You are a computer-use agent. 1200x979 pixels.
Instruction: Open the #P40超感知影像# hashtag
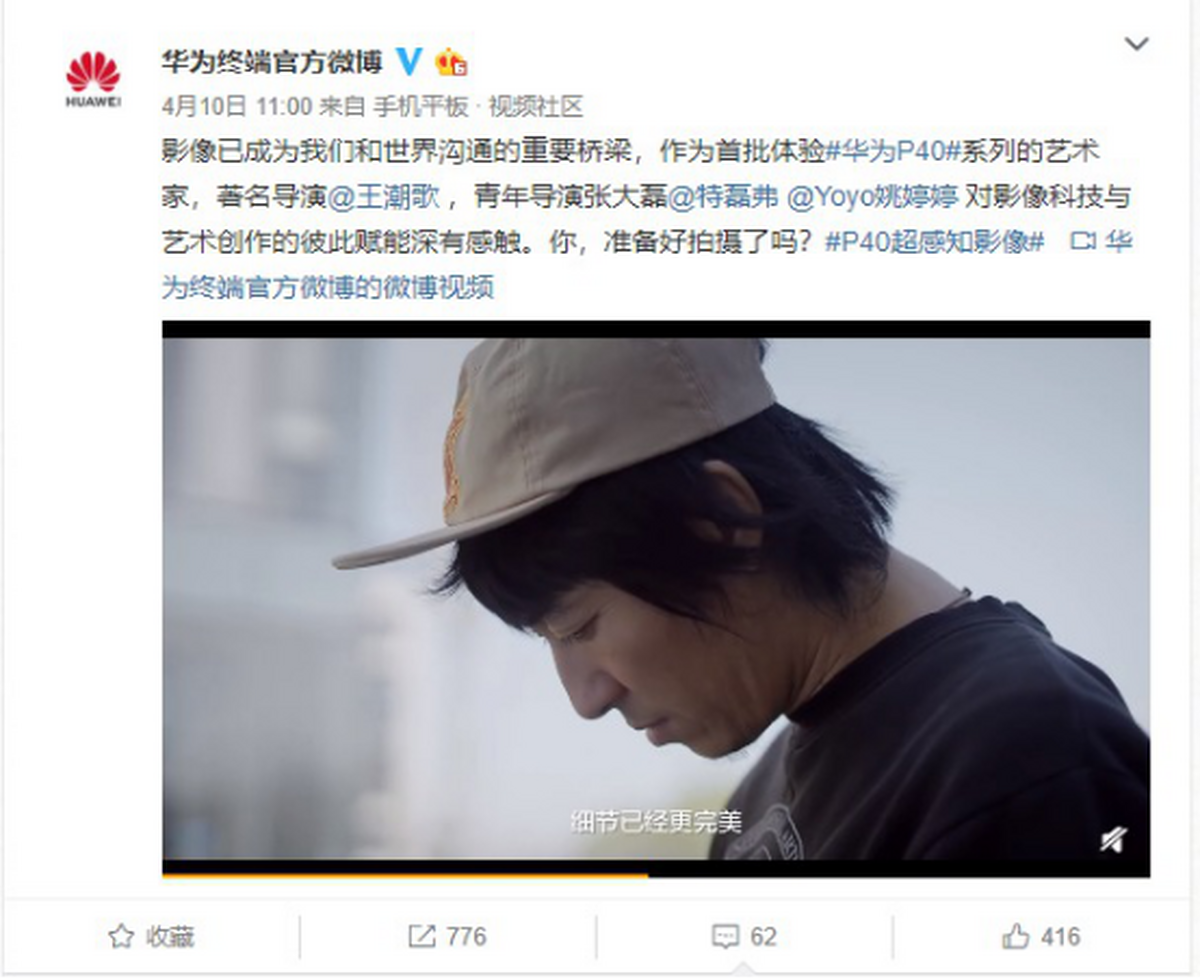[934, 242]
